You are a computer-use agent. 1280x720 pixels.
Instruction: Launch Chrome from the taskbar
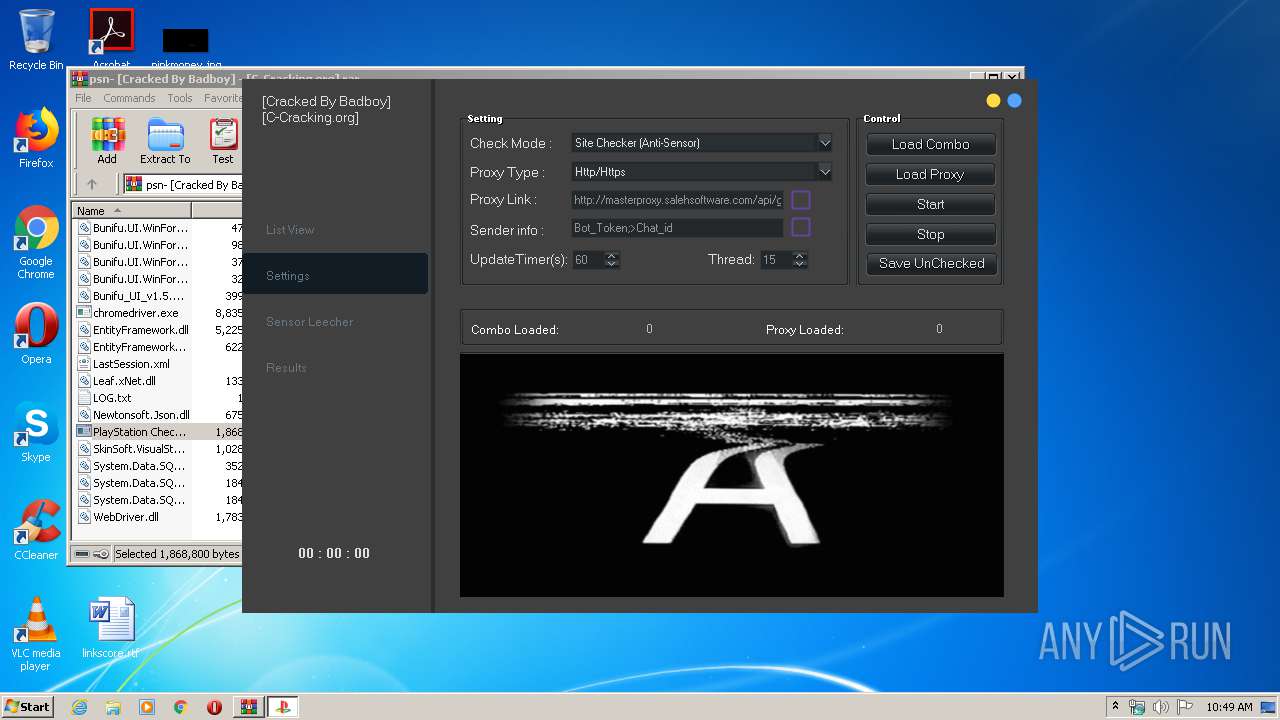coord(180,707)
